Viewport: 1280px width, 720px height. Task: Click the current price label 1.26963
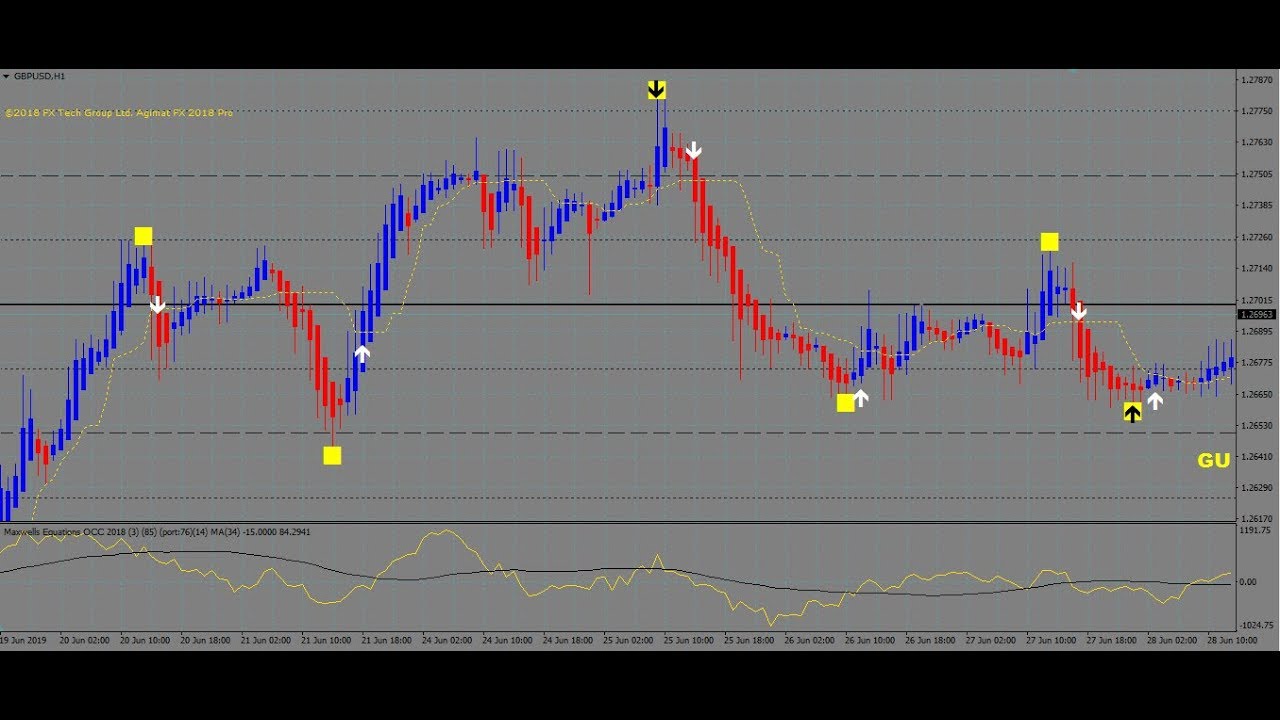(1257, 314)
